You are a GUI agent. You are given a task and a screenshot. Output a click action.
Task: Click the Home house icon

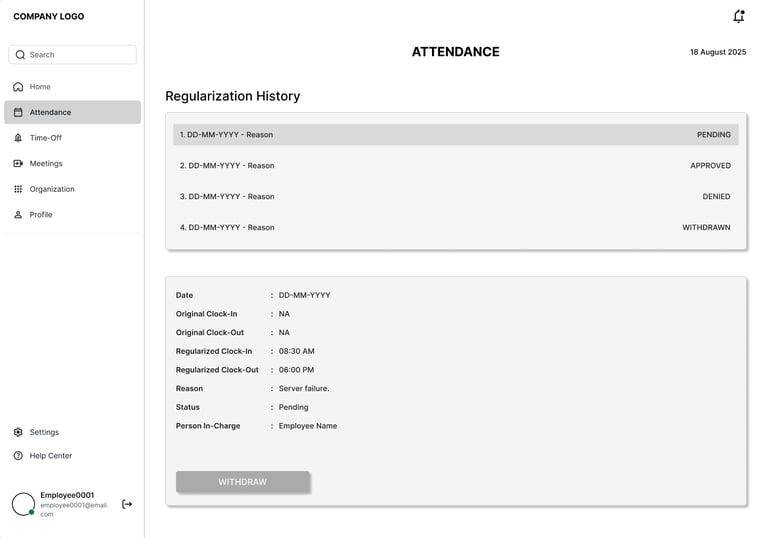tap(18, 87)
